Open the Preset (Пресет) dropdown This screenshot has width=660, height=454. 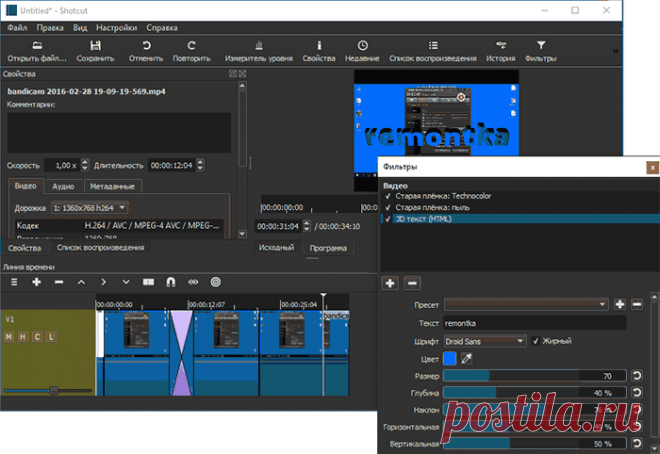526,304
